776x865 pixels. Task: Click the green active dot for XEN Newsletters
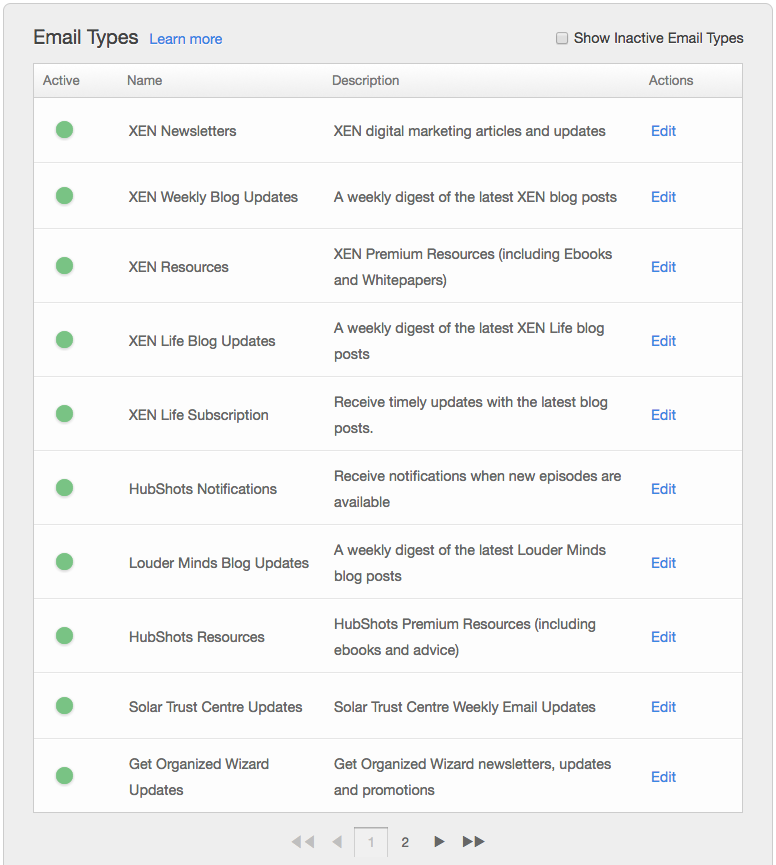coord(65,130)
